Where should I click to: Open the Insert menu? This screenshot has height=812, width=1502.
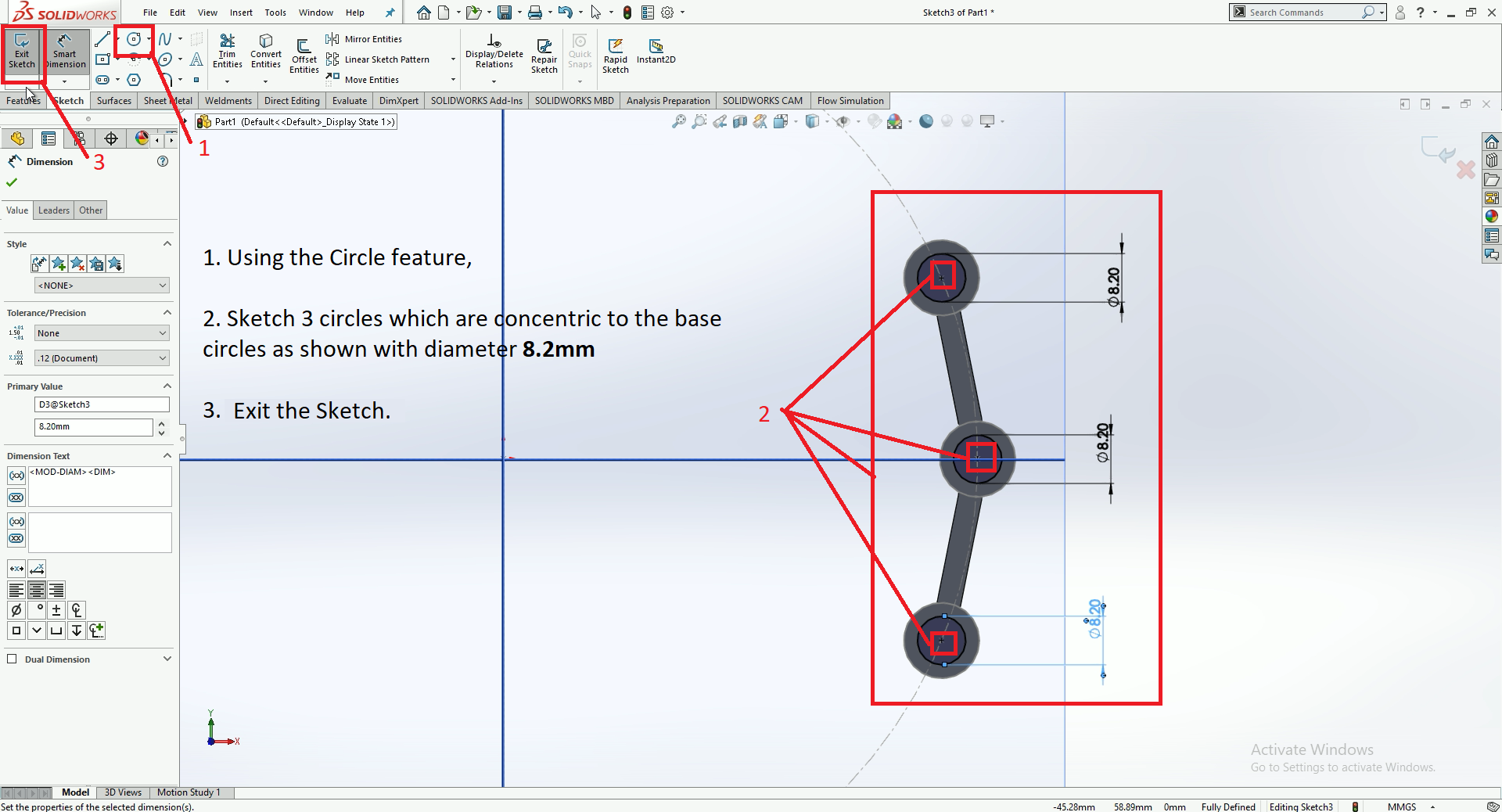(x=241, y=13)
